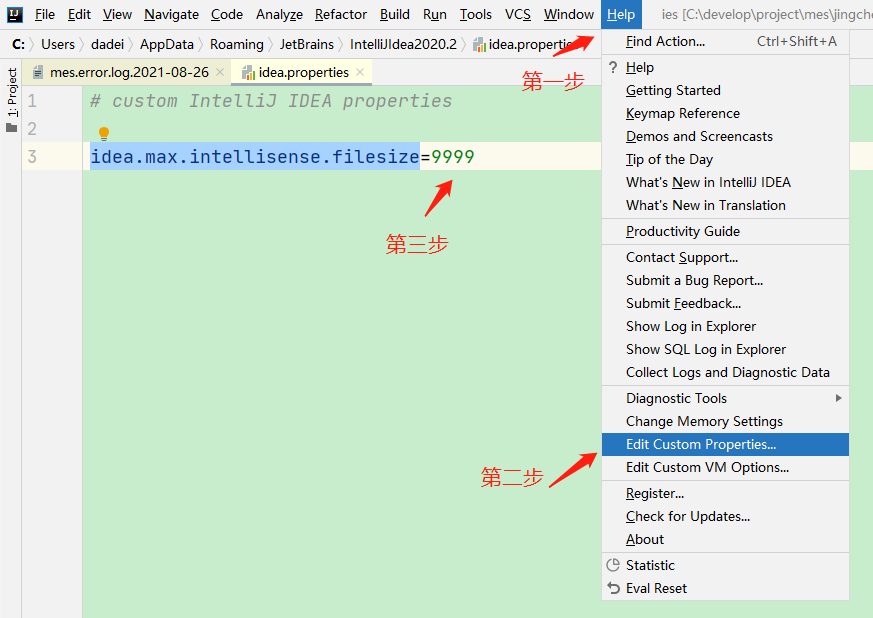Open the Window menu
Image resolution: width=873 pixels, height=618 pixels.
pyautogui.click(x=569, y=14)
